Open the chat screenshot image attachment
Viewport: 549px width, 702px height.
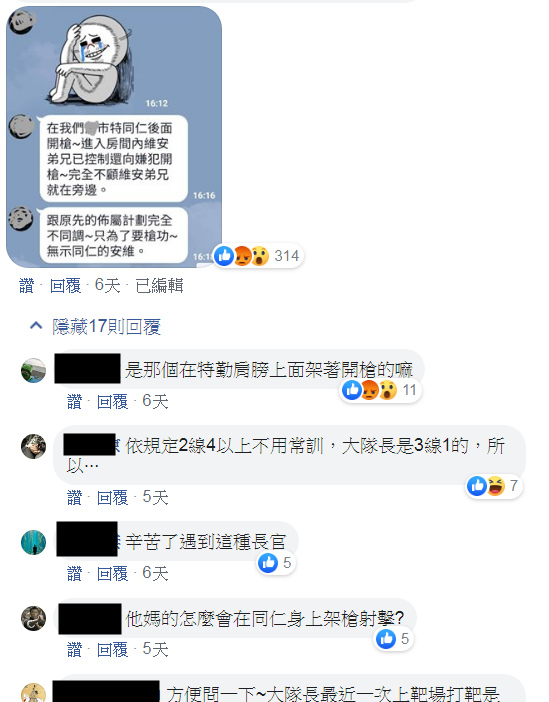point(114,137)
